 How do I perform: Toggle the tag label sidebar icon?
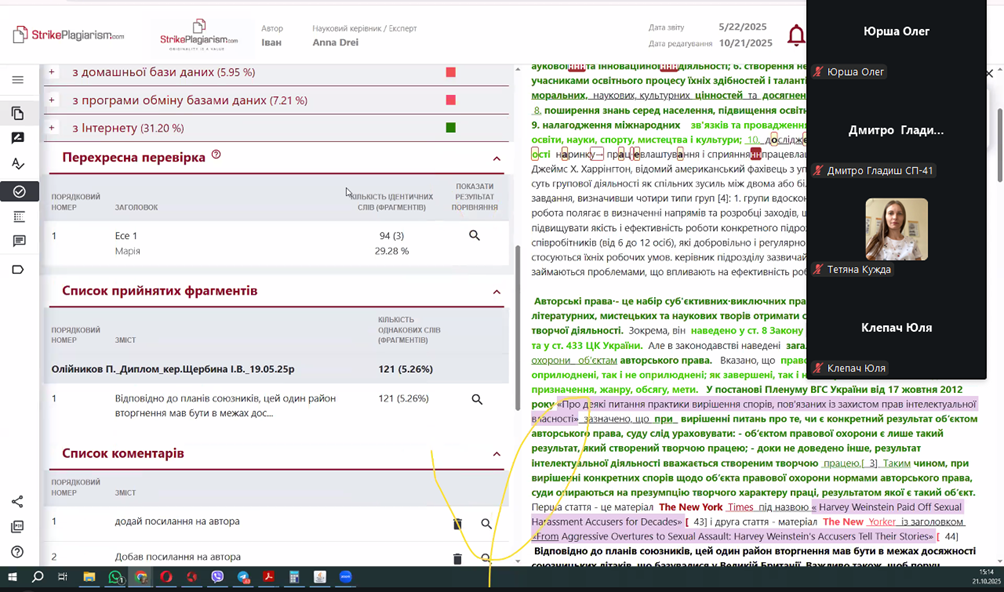(x=18, y=270)
